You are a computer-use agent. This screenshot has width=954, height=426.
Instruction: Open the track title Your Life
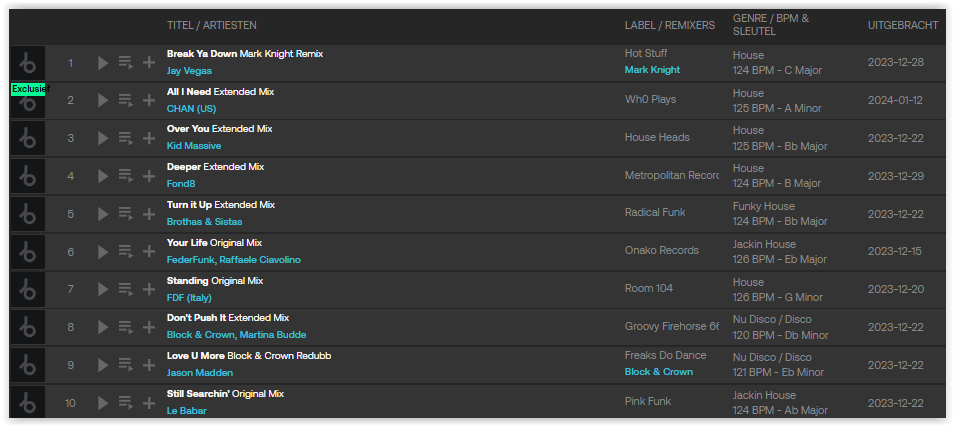187,243
